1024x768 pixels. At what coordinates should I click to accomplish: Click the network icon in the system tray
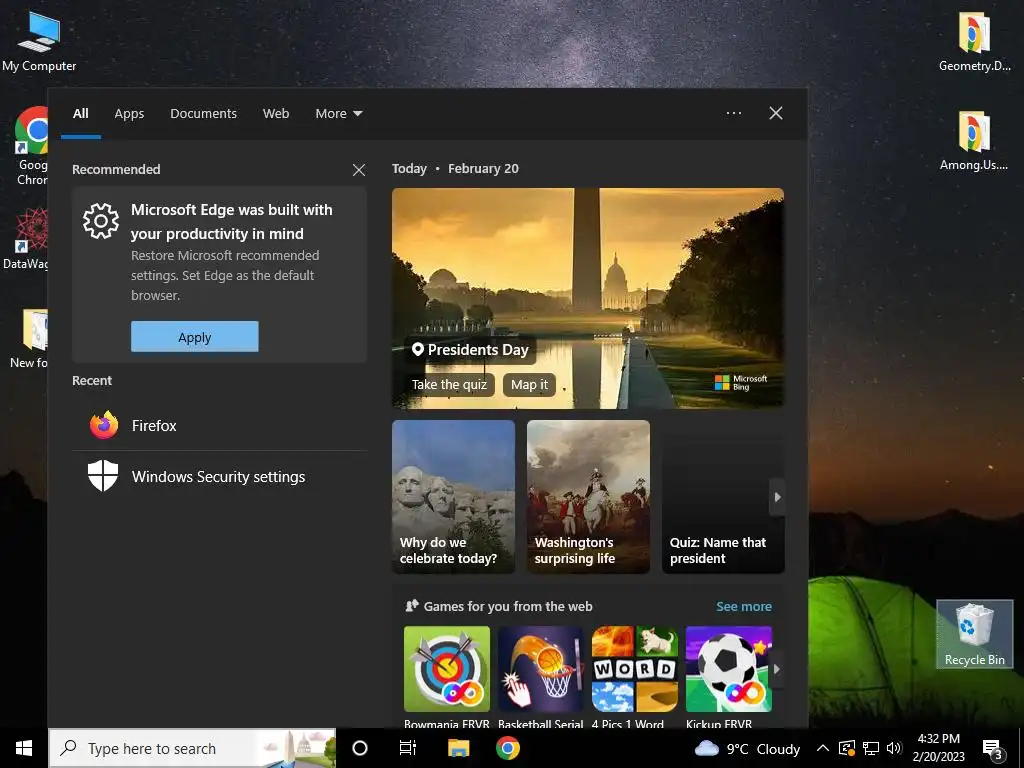[x=871, y=748]
